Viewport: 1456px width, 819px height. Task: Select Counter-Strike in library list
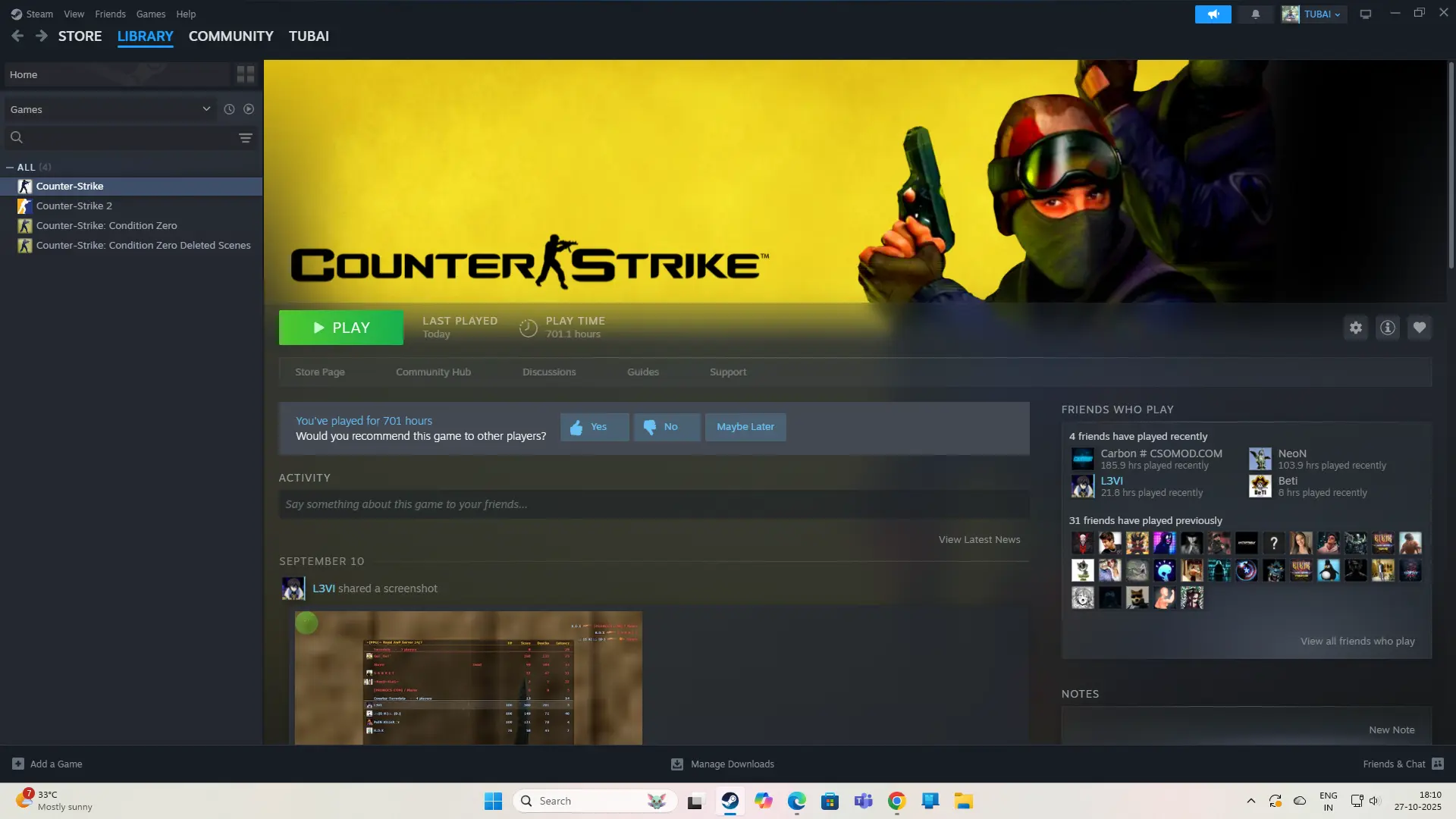131,186
